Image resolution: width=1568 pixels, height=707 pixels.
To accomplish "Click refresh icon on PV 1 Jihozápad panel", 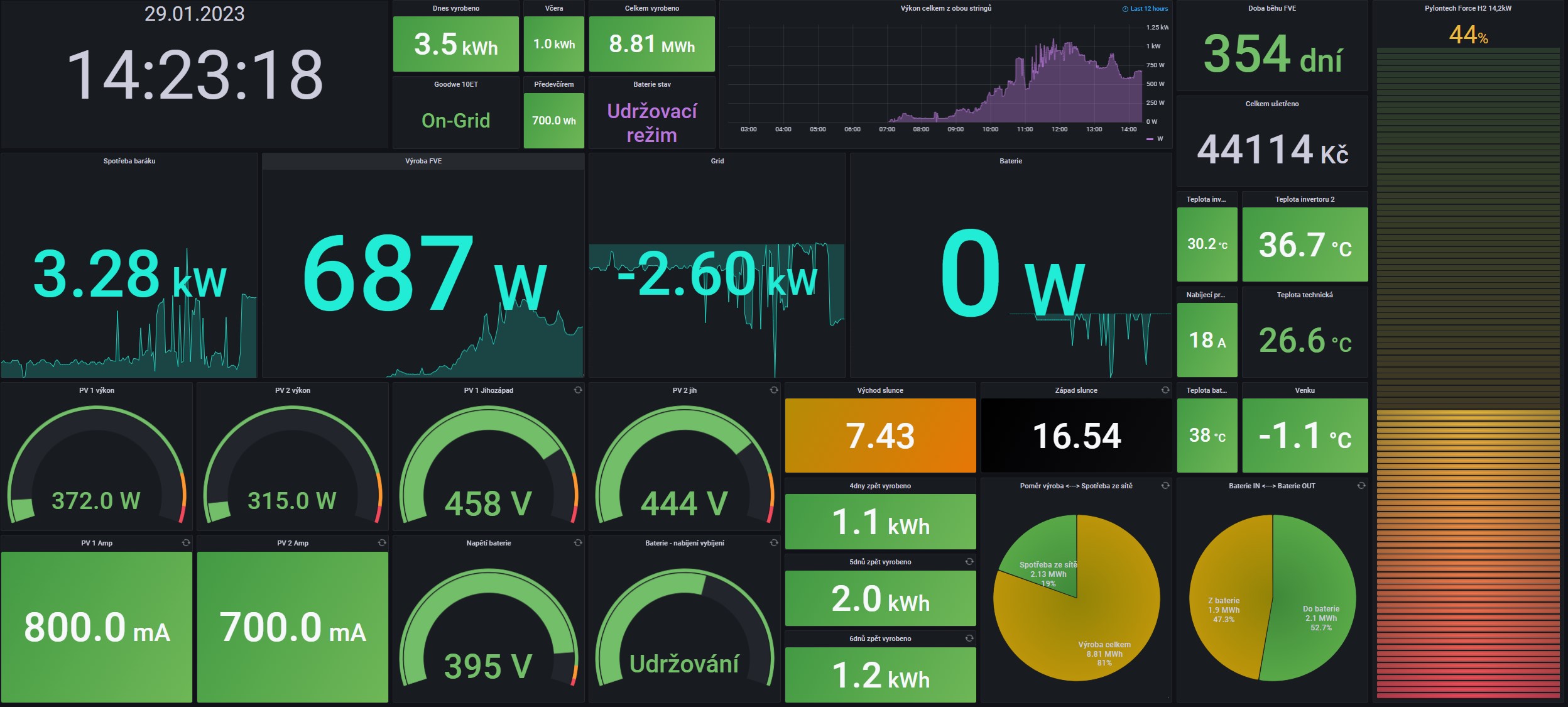I will [577, 390].
